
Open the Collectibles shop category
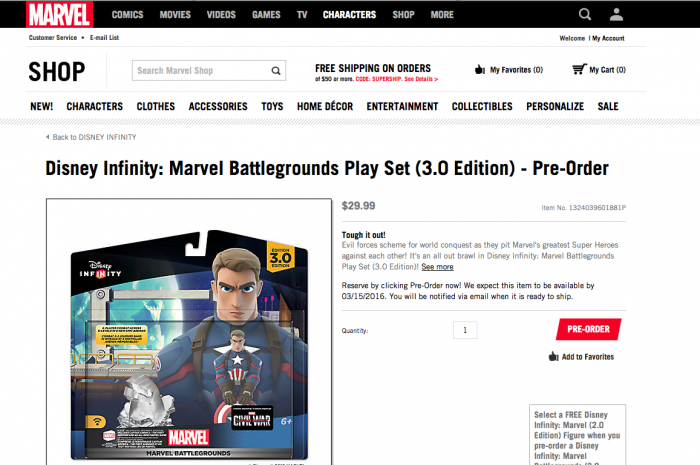click(x=482, y=107)
